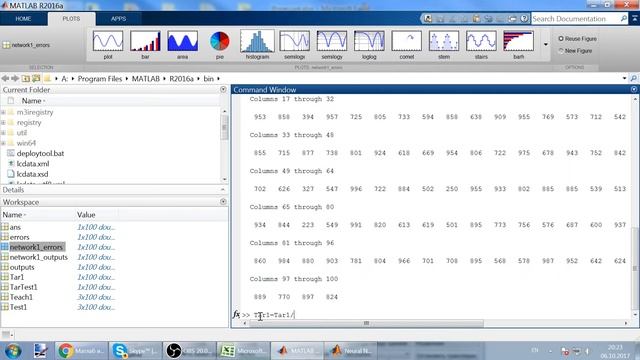The height and width of the screenshot is (360, 640).
Task: Choose the bar chart icon
Action: click(145, 45)
